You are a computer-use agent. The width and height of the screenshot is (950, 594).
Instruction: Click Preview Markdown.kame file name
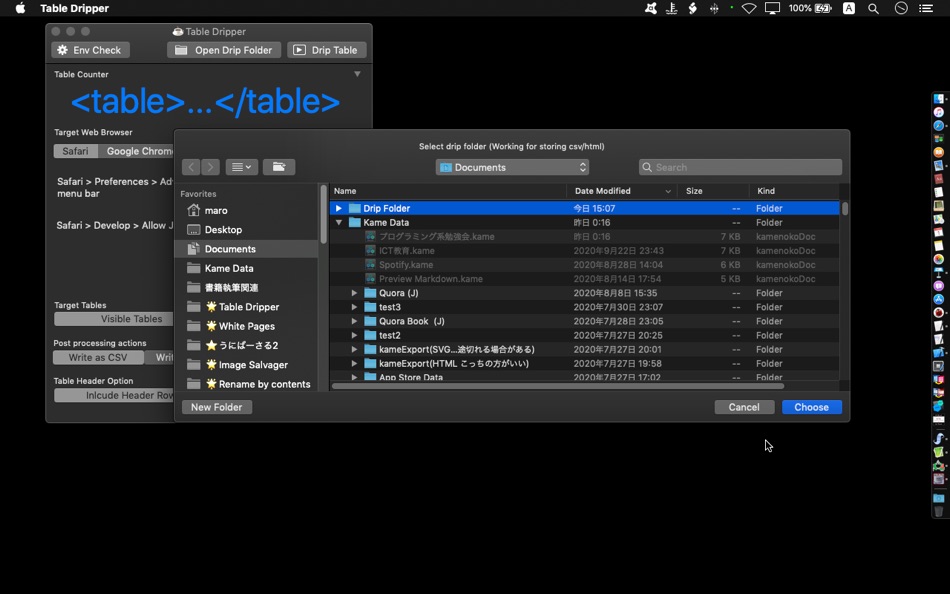(x=431, y=279)
